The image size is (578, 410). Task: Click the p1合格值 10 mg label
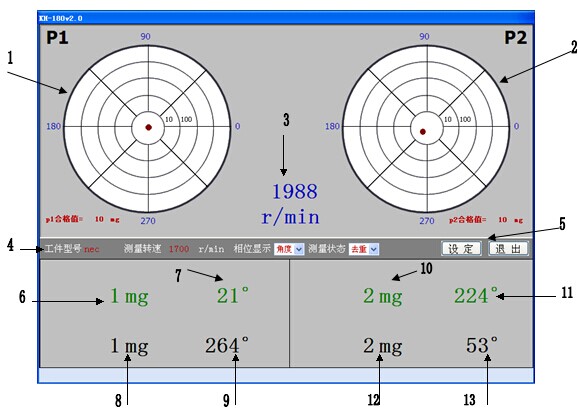83,219
